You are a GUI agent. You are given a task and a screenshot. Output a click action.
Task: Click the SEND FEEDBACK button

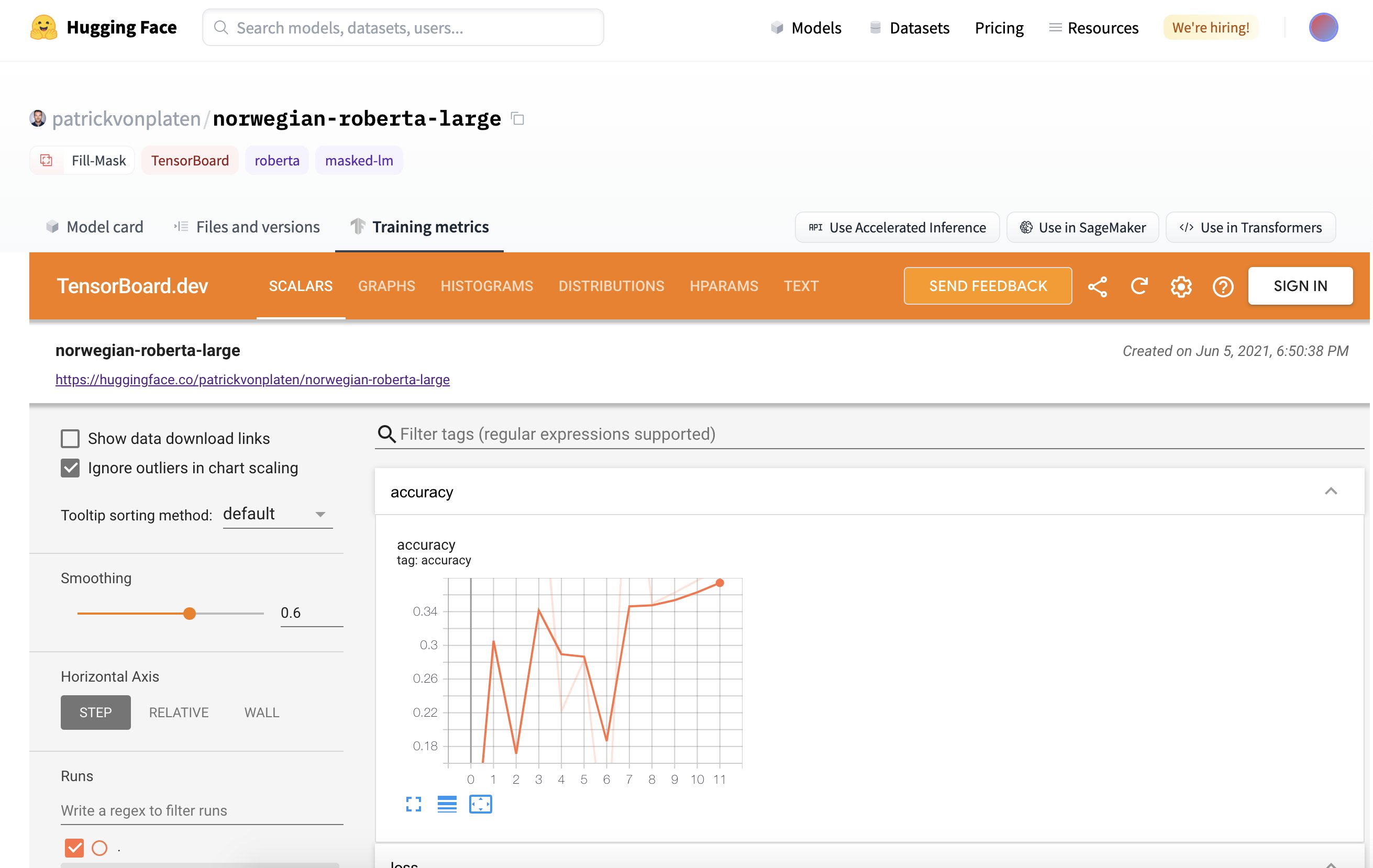click(988, 286)
